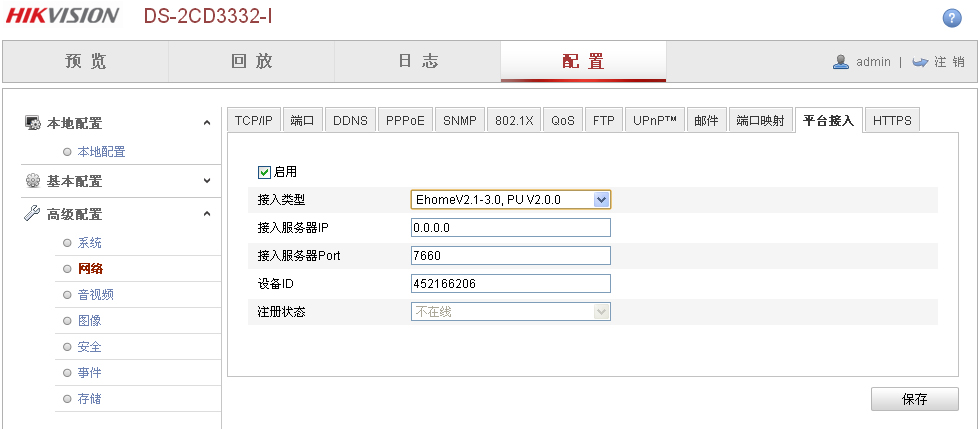Open the 802.1X tab

(x=515, y=120)
